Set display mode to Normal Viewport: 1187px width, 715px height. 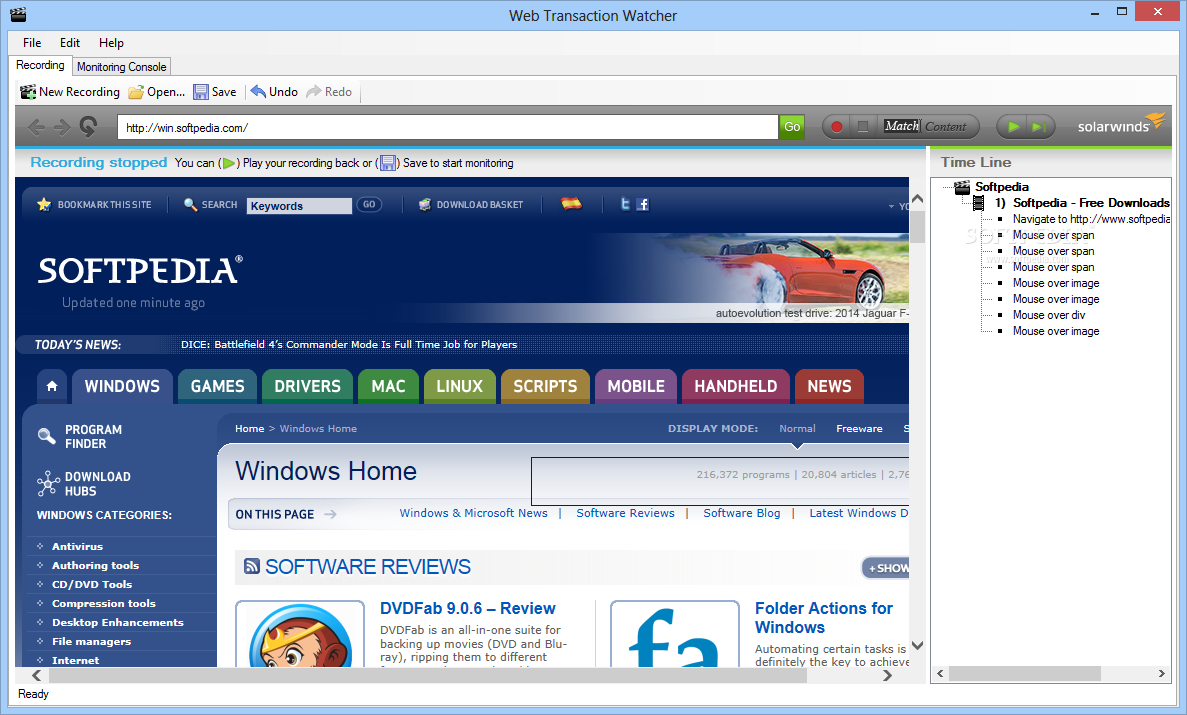[x=797, y=429]
